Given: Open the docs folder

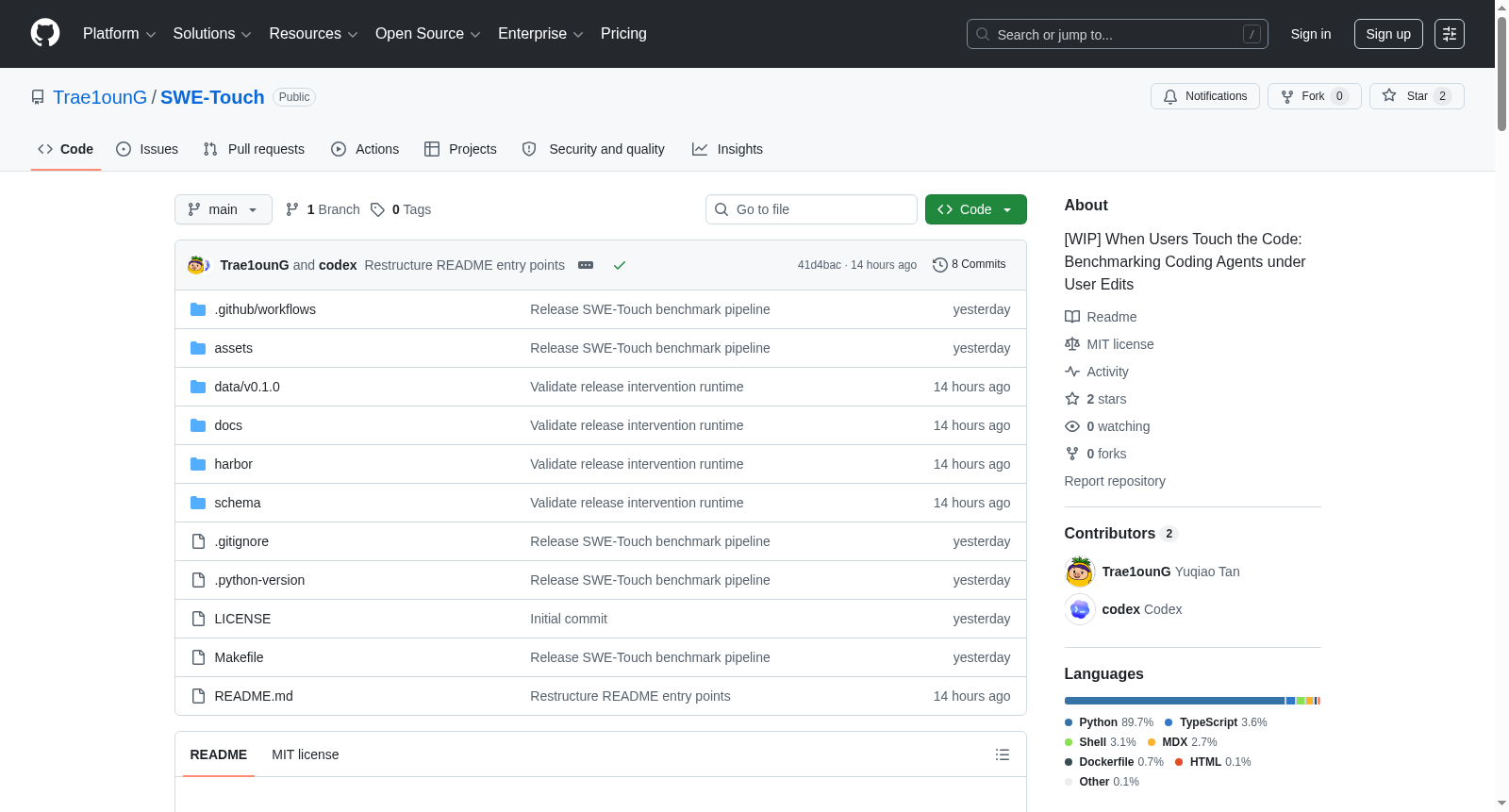Looking at the screenshot, I should tap(228, 425).
